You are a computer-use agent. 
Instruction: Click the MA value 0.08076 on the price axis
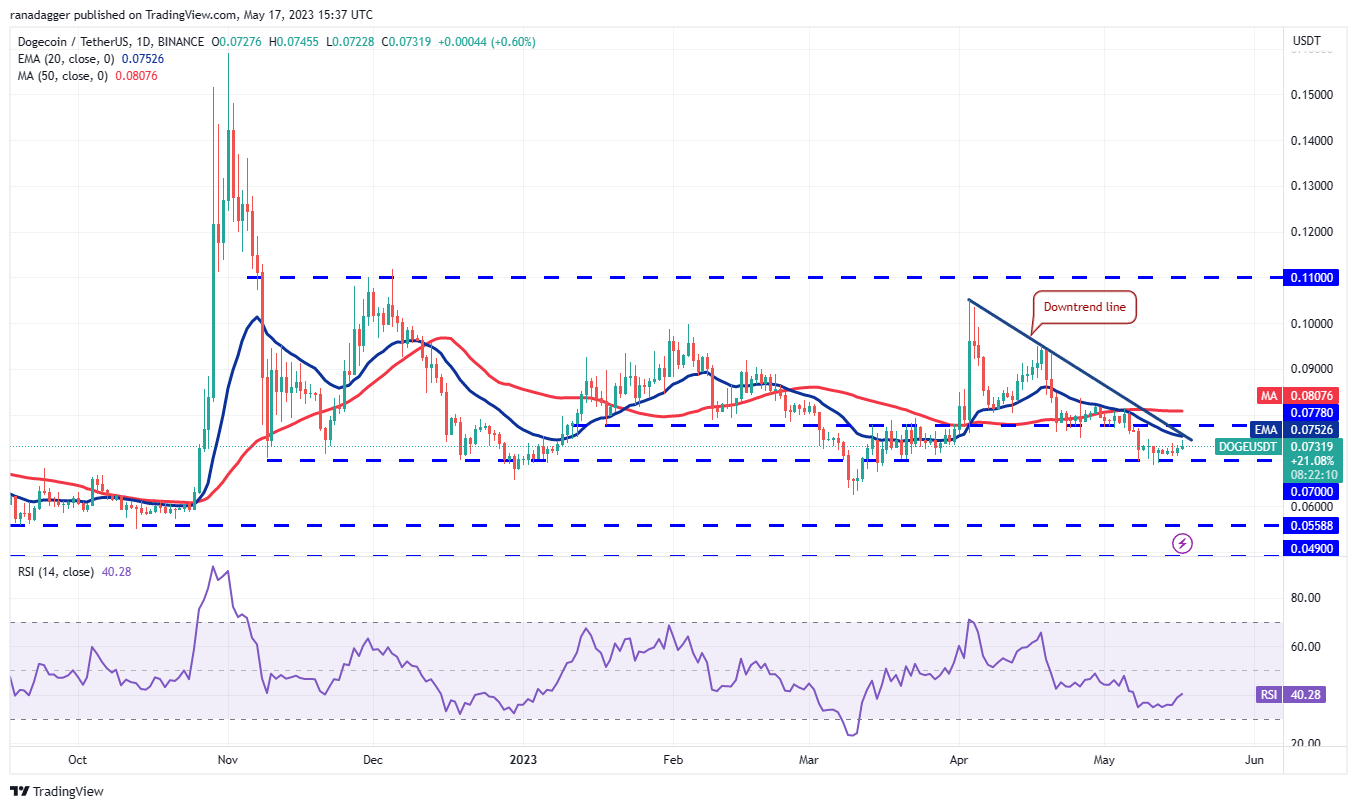pos(1310,395)
